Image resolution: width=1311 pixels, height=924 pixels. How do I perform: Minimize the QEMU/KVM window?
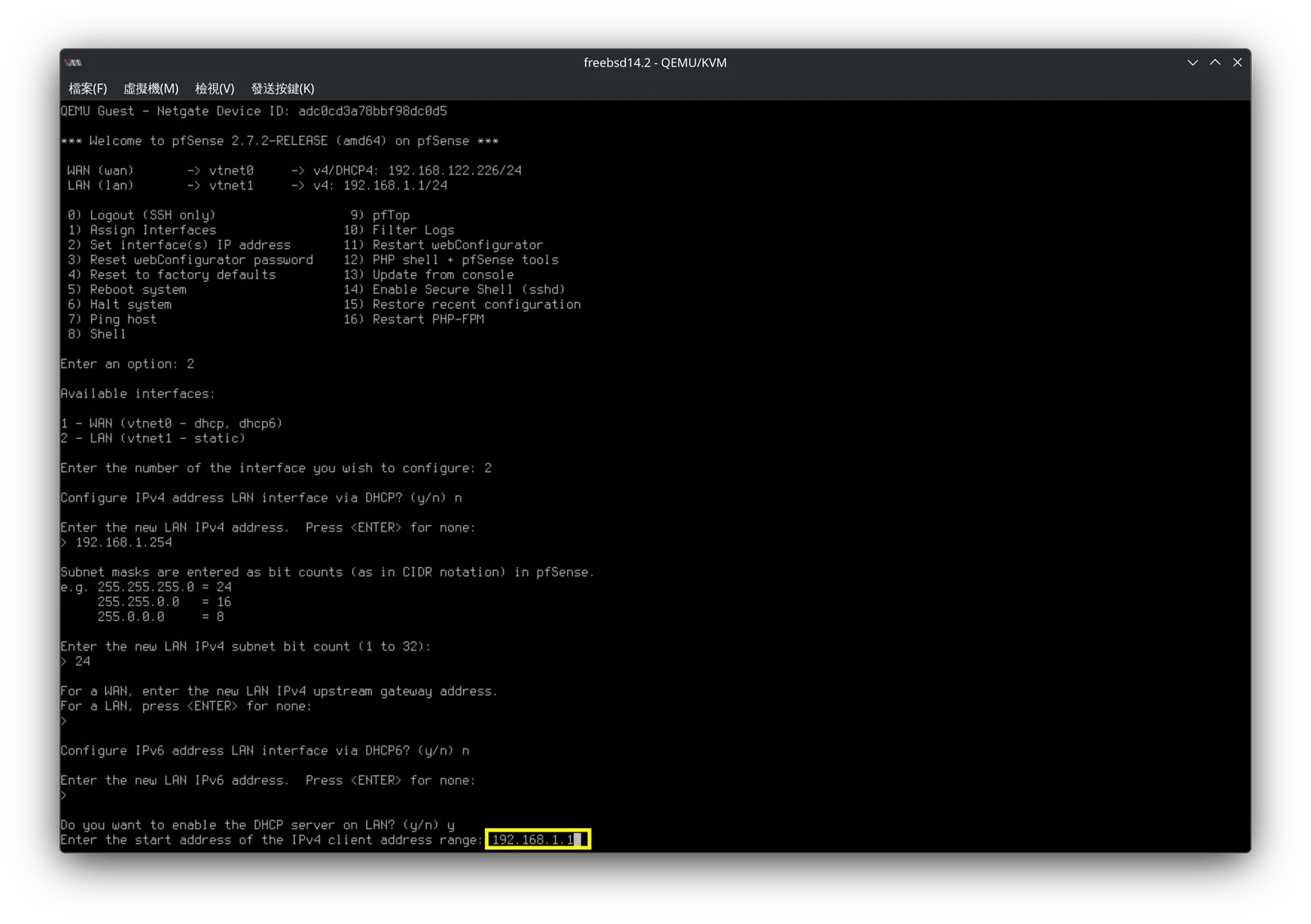pos(1192,62)
